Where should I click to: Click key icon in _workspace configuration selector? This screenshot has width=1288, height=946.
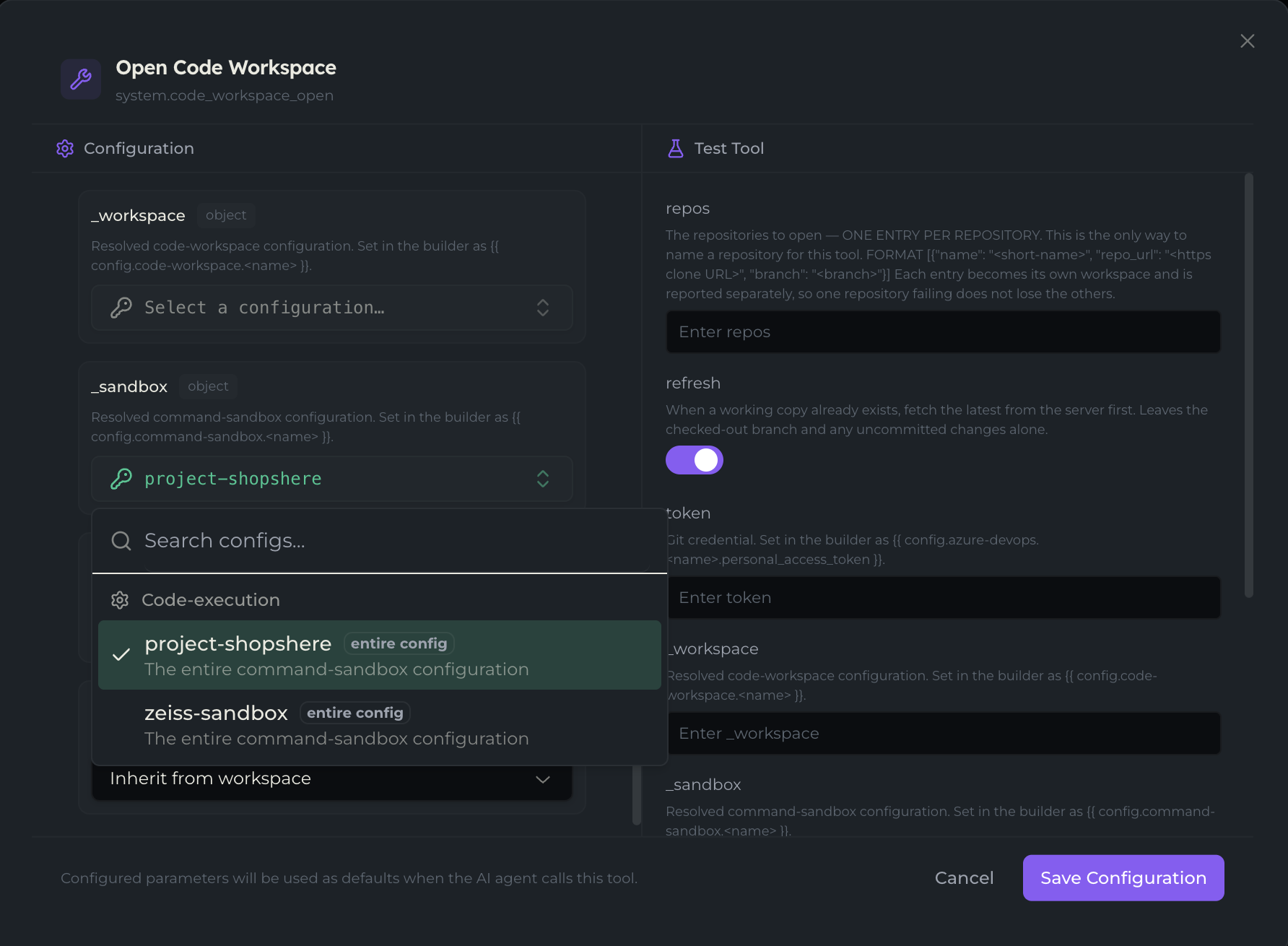click(121, 308)
